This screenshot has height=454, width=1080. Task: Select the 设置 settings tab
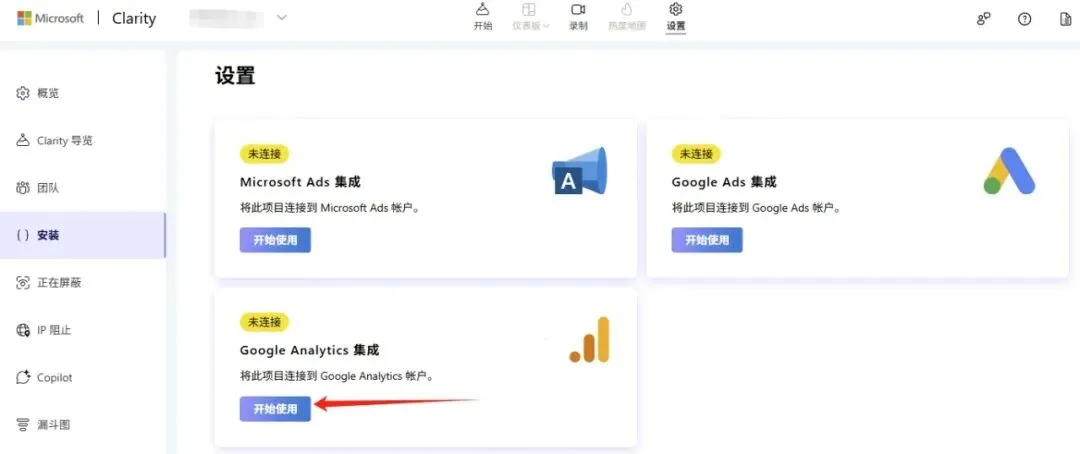tap(676, 17)
